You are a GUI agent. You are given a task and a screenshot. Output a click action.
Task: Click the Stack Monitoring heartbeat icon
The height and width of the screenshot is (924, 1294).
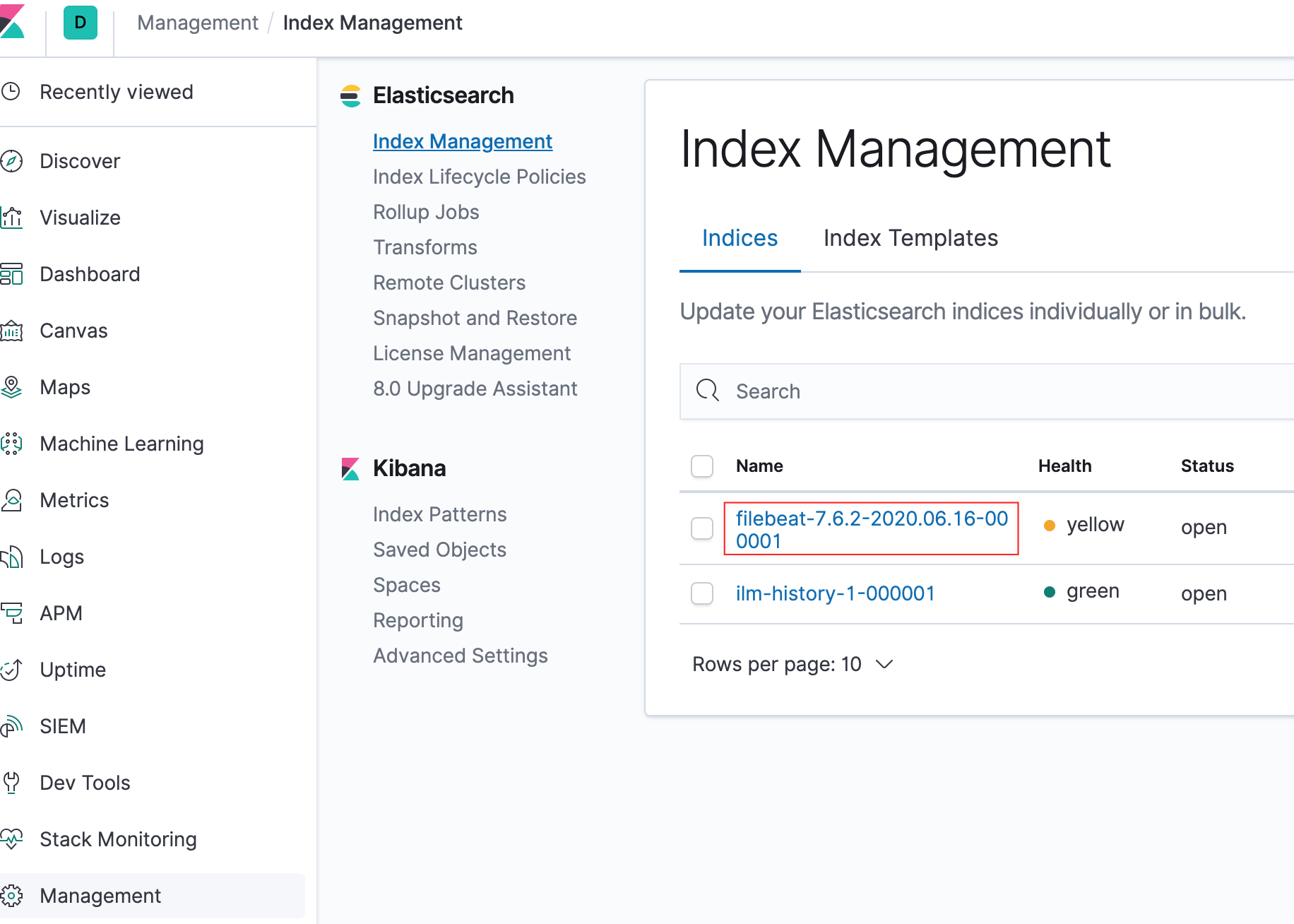11,839
